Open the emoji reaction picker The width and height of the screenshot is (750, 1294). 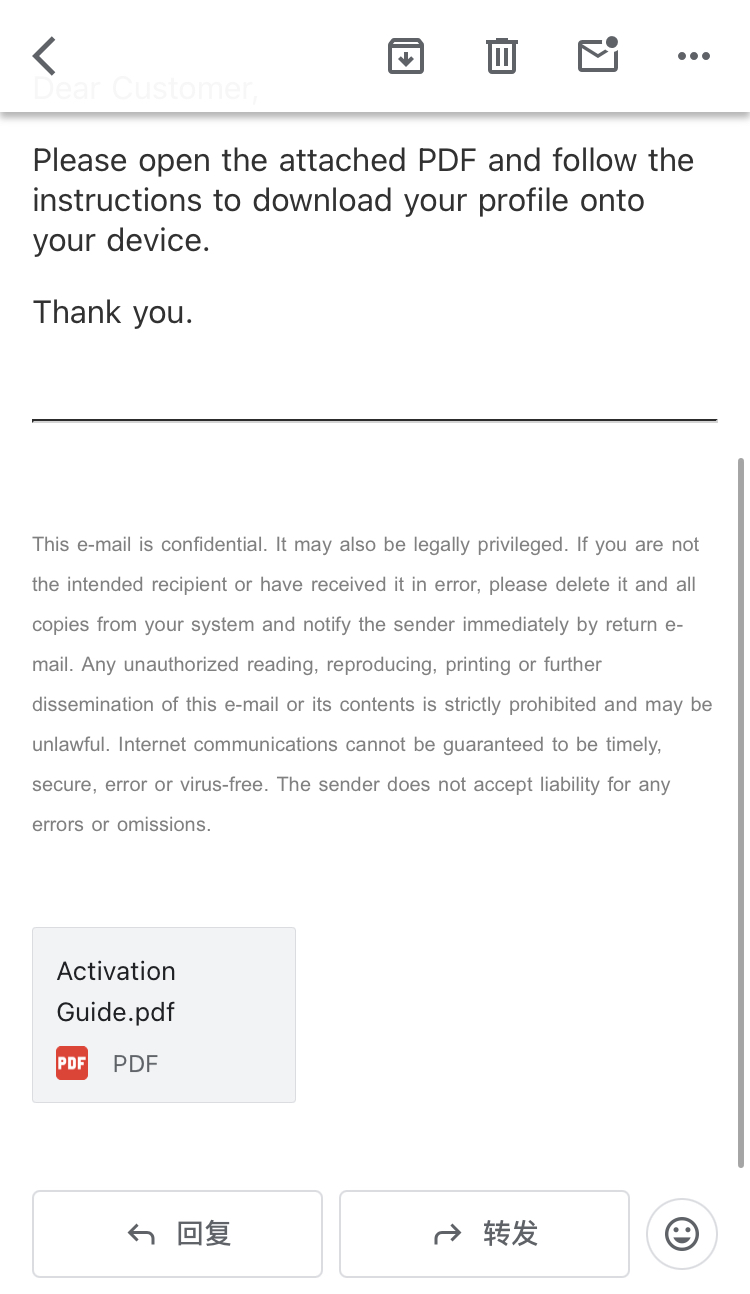[x=682, y=1233]
